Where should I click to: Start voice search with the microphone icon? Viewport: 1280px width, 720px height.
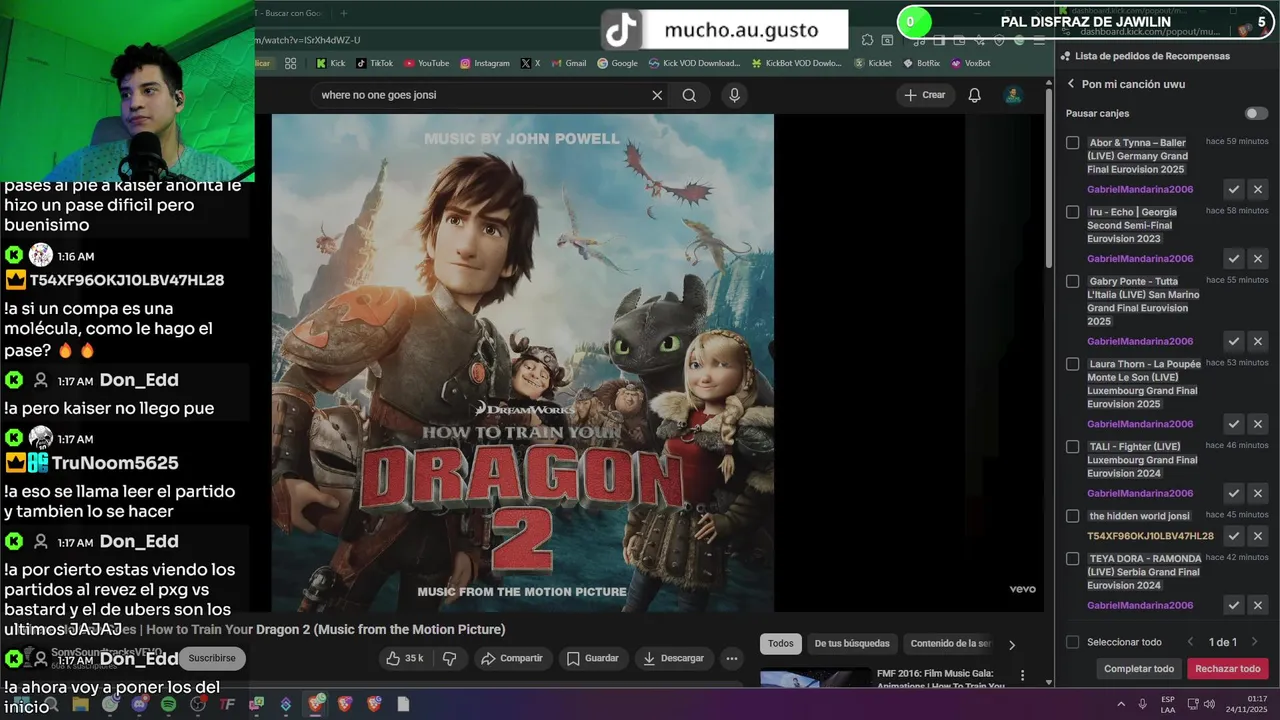[734, 95]
